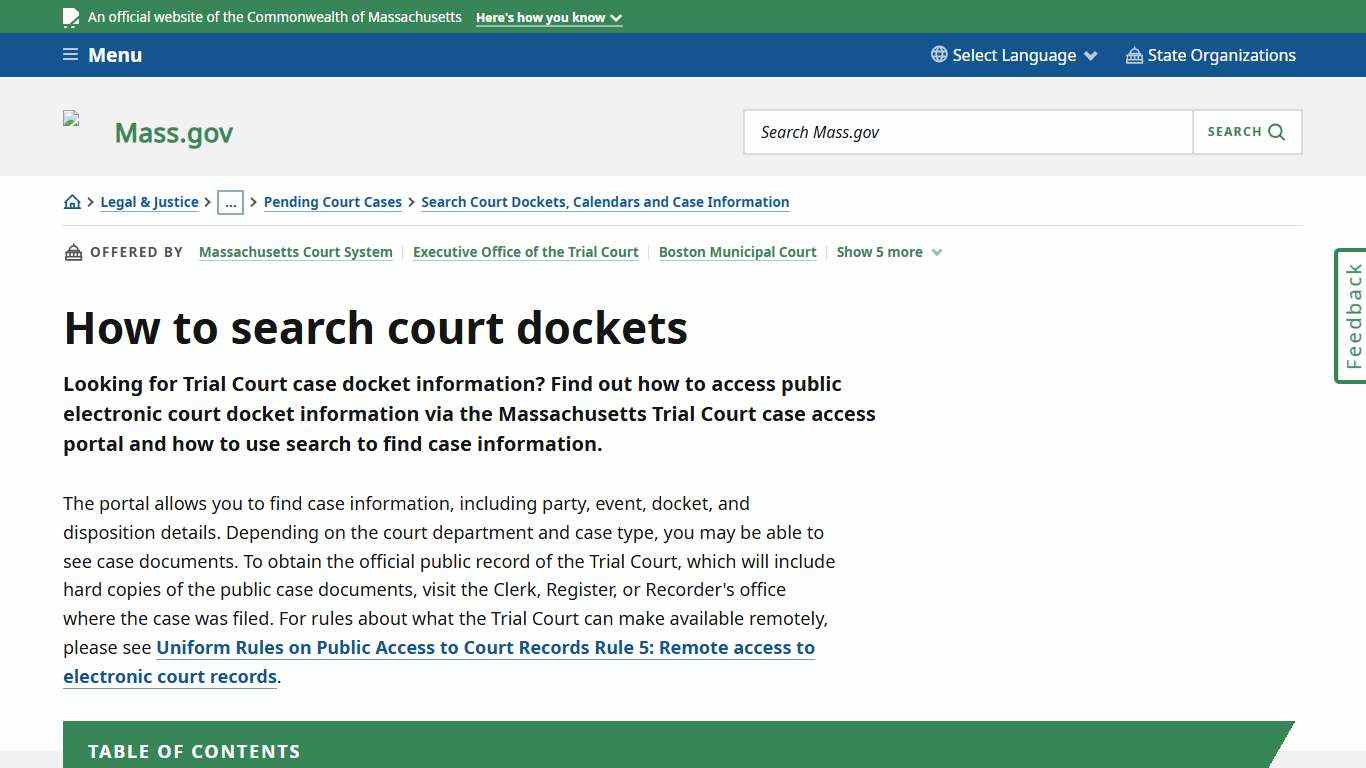The width and height of the screenshot is (1366, 768).
Task: Click the building icon beside State Organizations
Action: point(1133,55)
